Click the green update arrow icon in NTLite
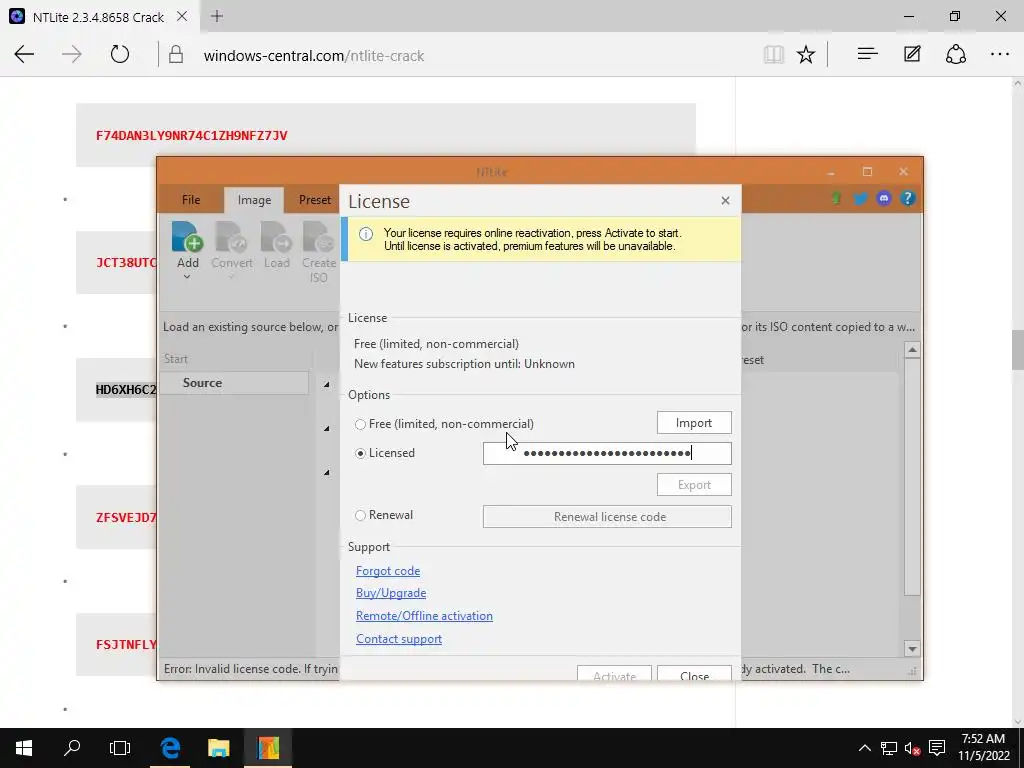This screenshot has height=768, width=1024. click(836, 198)
